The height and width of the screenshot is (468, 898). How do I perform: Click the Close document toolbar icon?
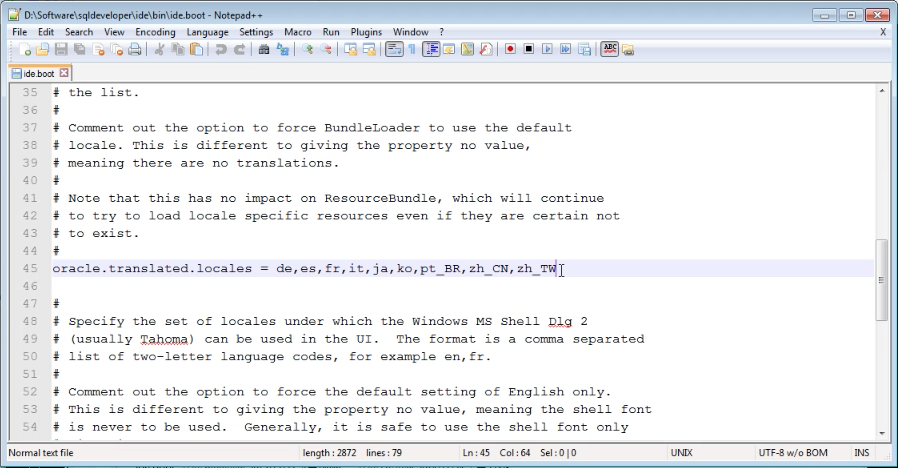click(x=99, y=50)
